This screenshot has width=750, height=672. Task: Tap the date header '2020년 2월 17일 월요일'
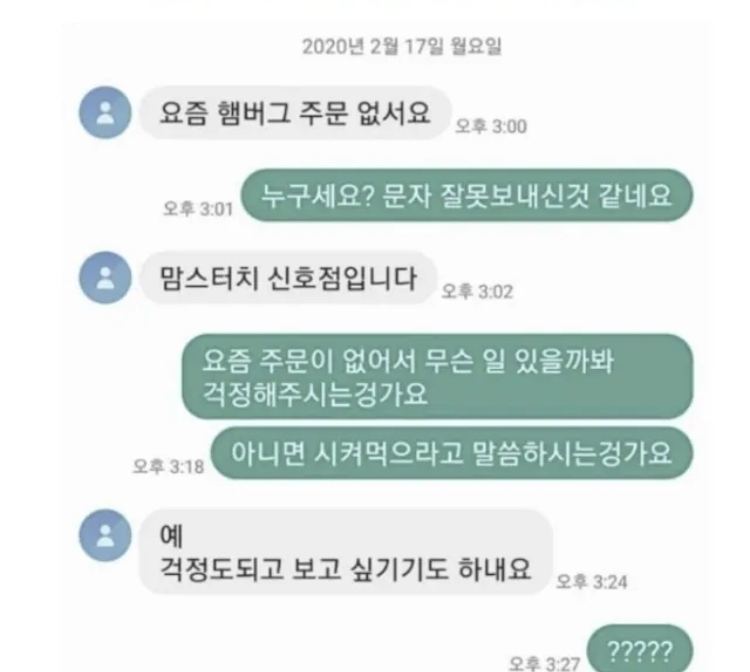(x=402, y=46)
